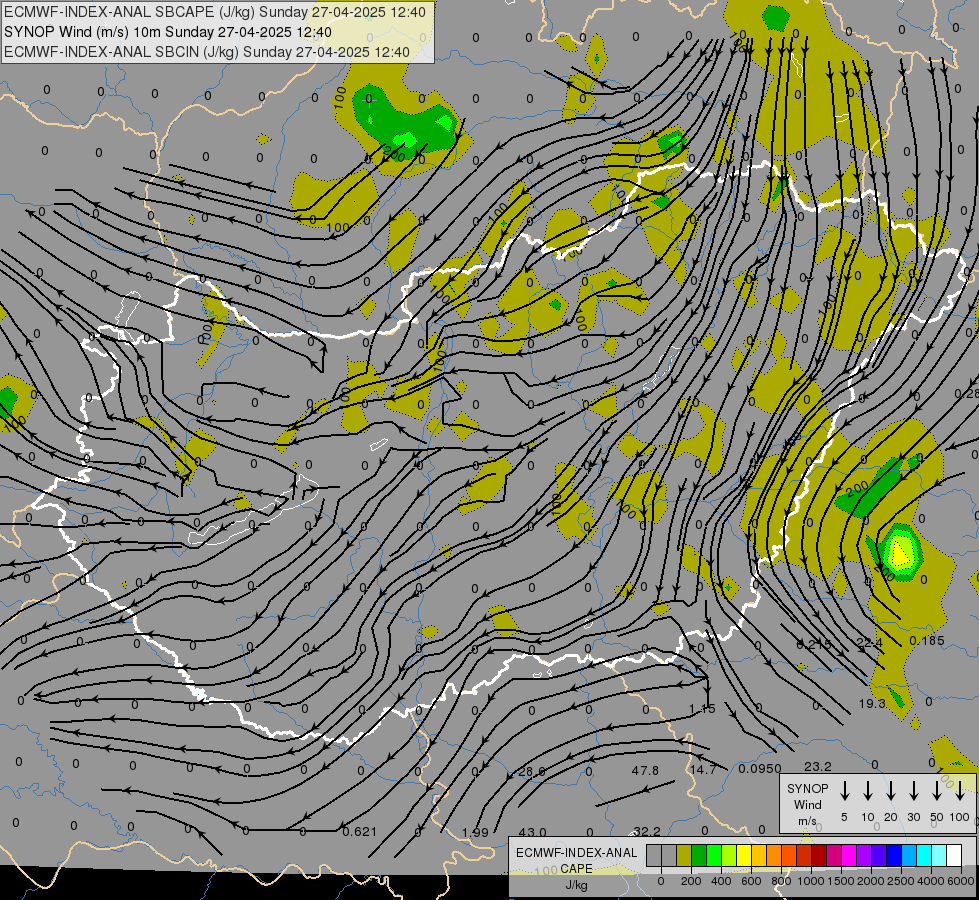Click the map value 43.0

533,832
